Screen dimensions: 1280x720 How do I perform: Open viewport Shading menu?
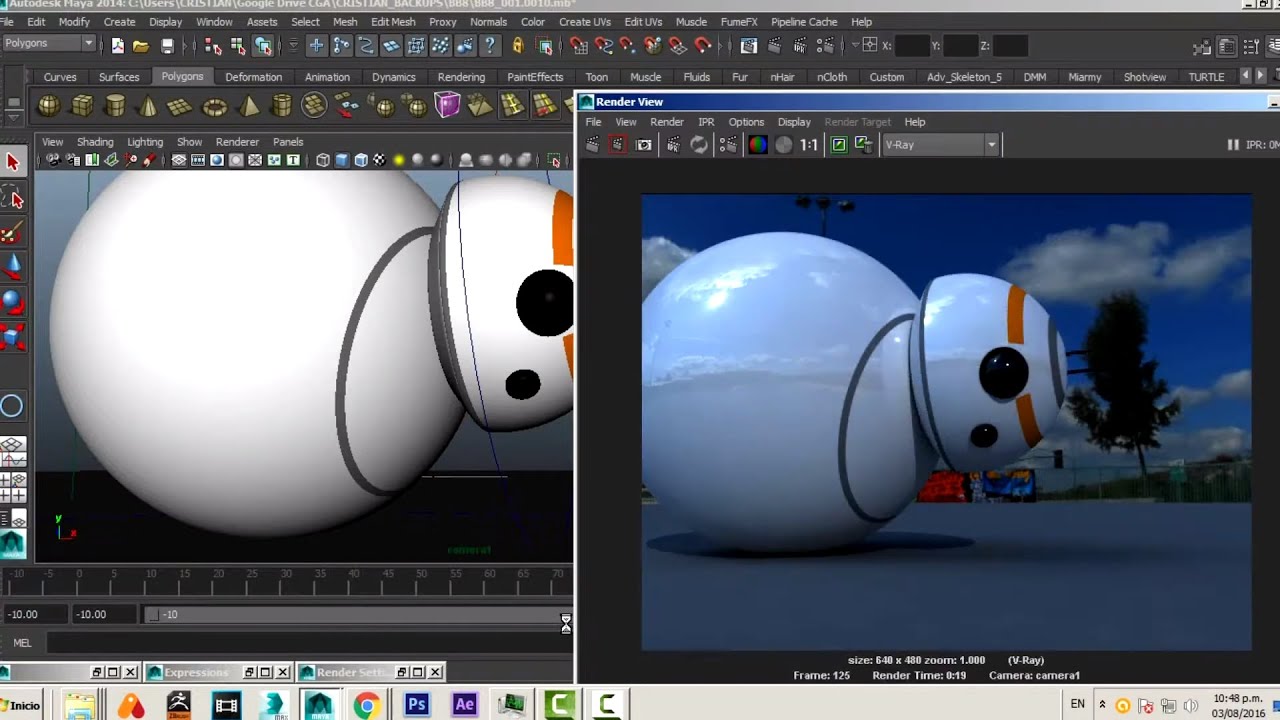[x=95, y=142]
